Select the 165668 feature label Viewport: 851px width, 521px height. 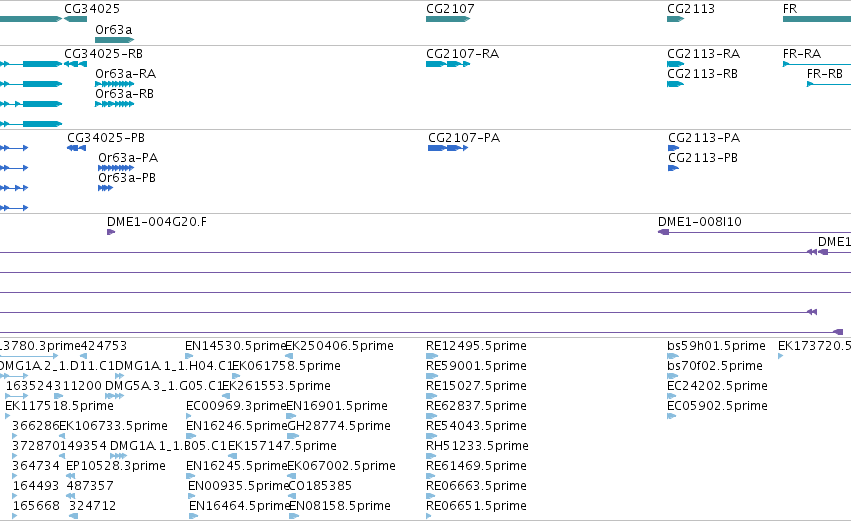pos(36,506)
